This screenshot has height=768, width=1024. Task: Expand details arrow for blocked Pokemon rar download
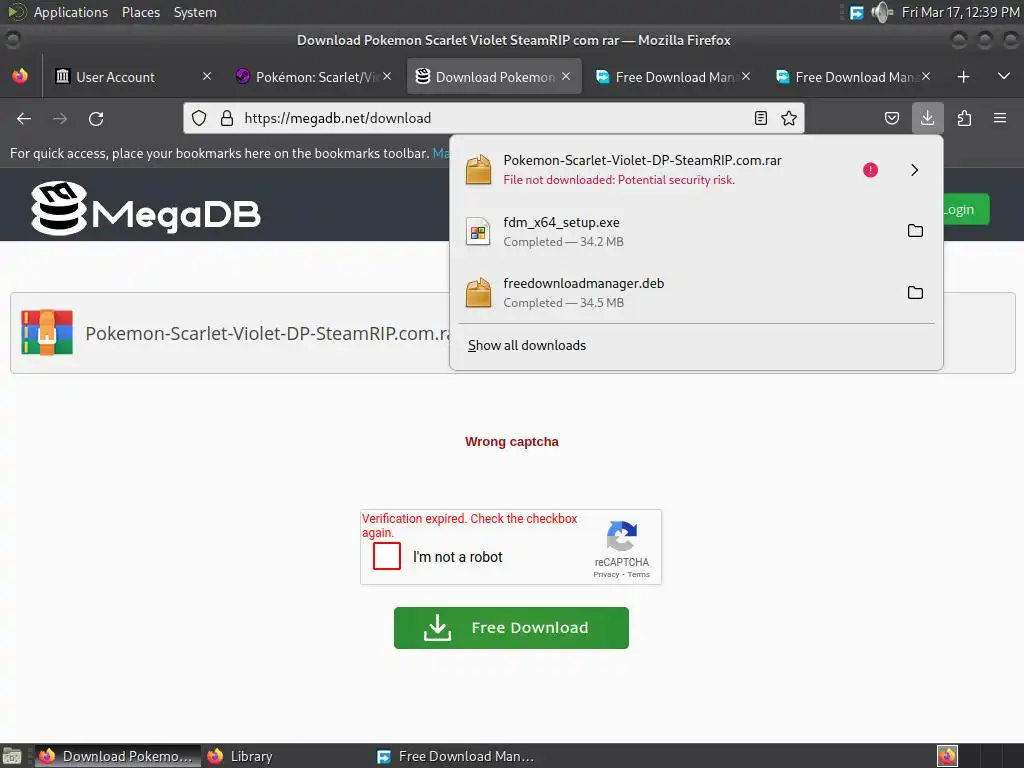914,170
